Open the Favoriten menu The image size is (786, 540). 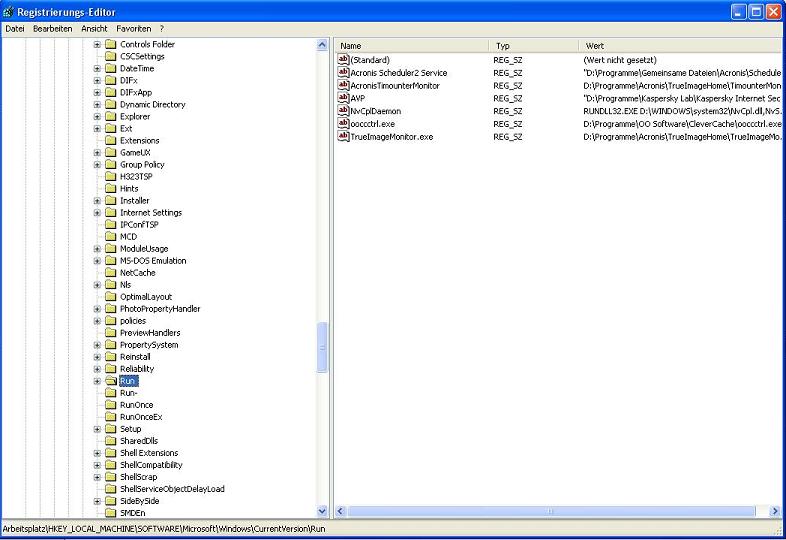coord(134,29)
